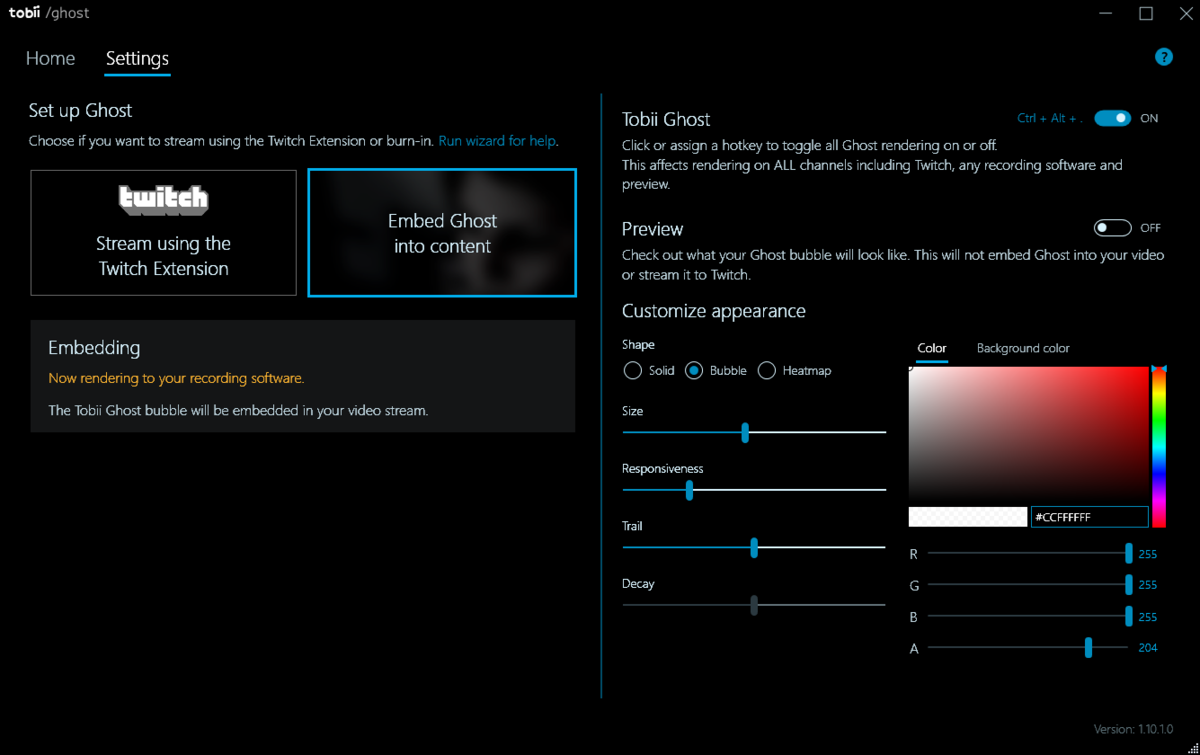Click the Customize appearance heading

click(x=714, y=311)
